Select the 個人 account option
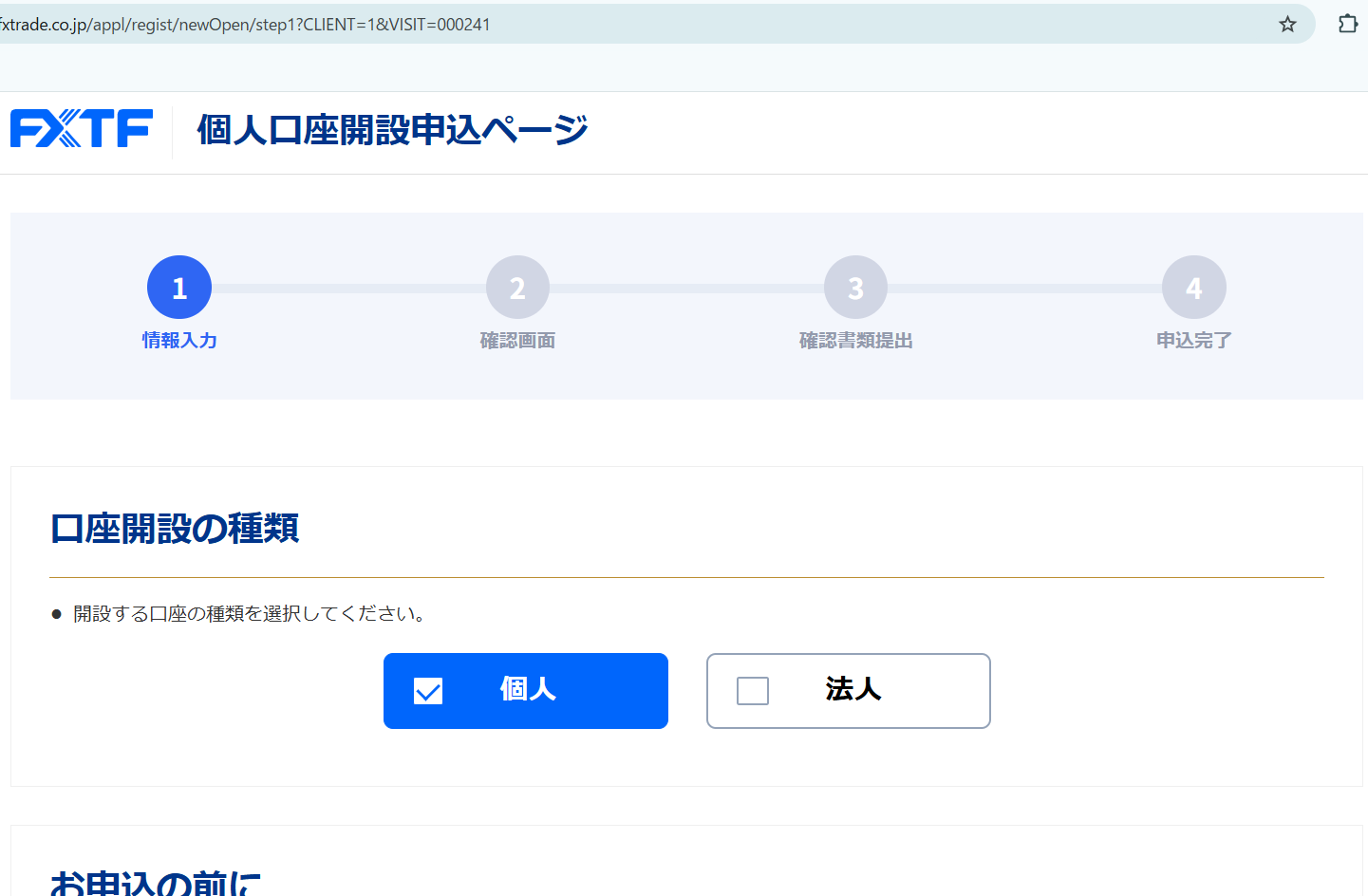The height and width of the screenshot is (896, 1368). [x=525, y=690]
